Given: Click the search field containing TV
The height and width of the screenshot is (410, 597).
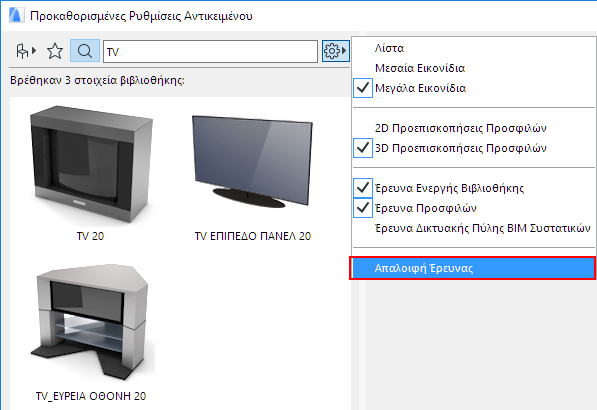Looking at the screenshot, I should [210, 51].
